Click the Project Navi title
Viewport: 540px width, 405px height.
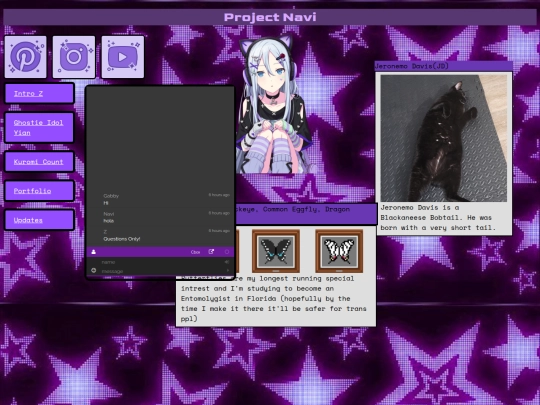270,17
